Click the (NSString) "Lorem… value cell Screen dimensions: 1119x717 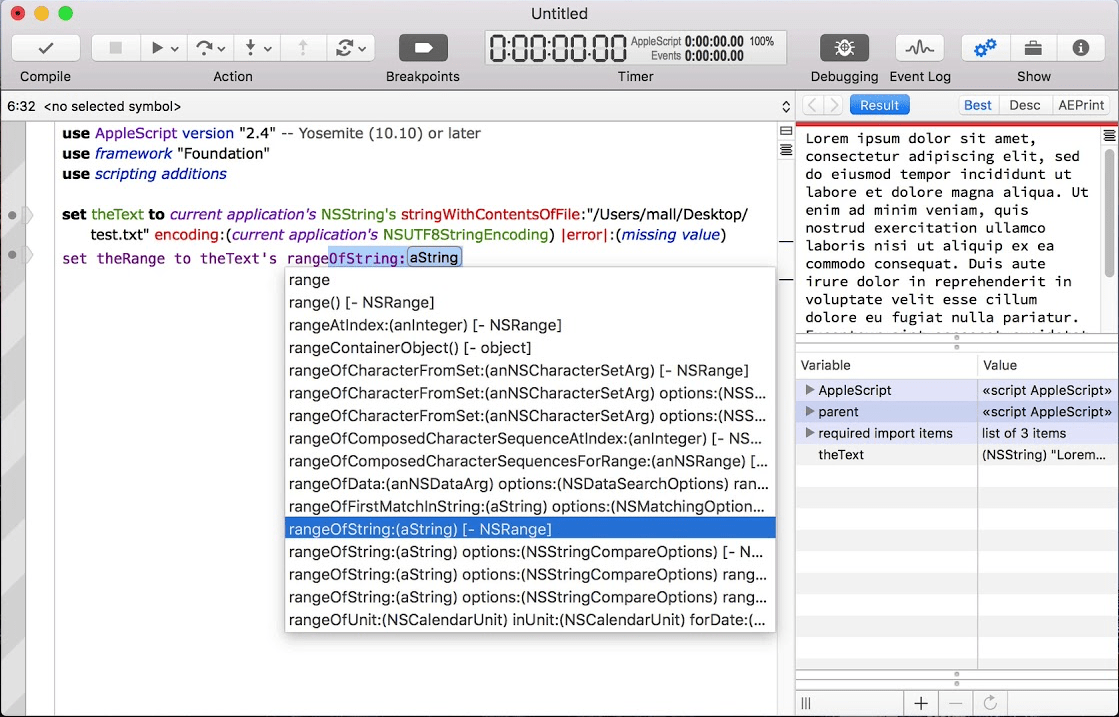[1046, 454]
